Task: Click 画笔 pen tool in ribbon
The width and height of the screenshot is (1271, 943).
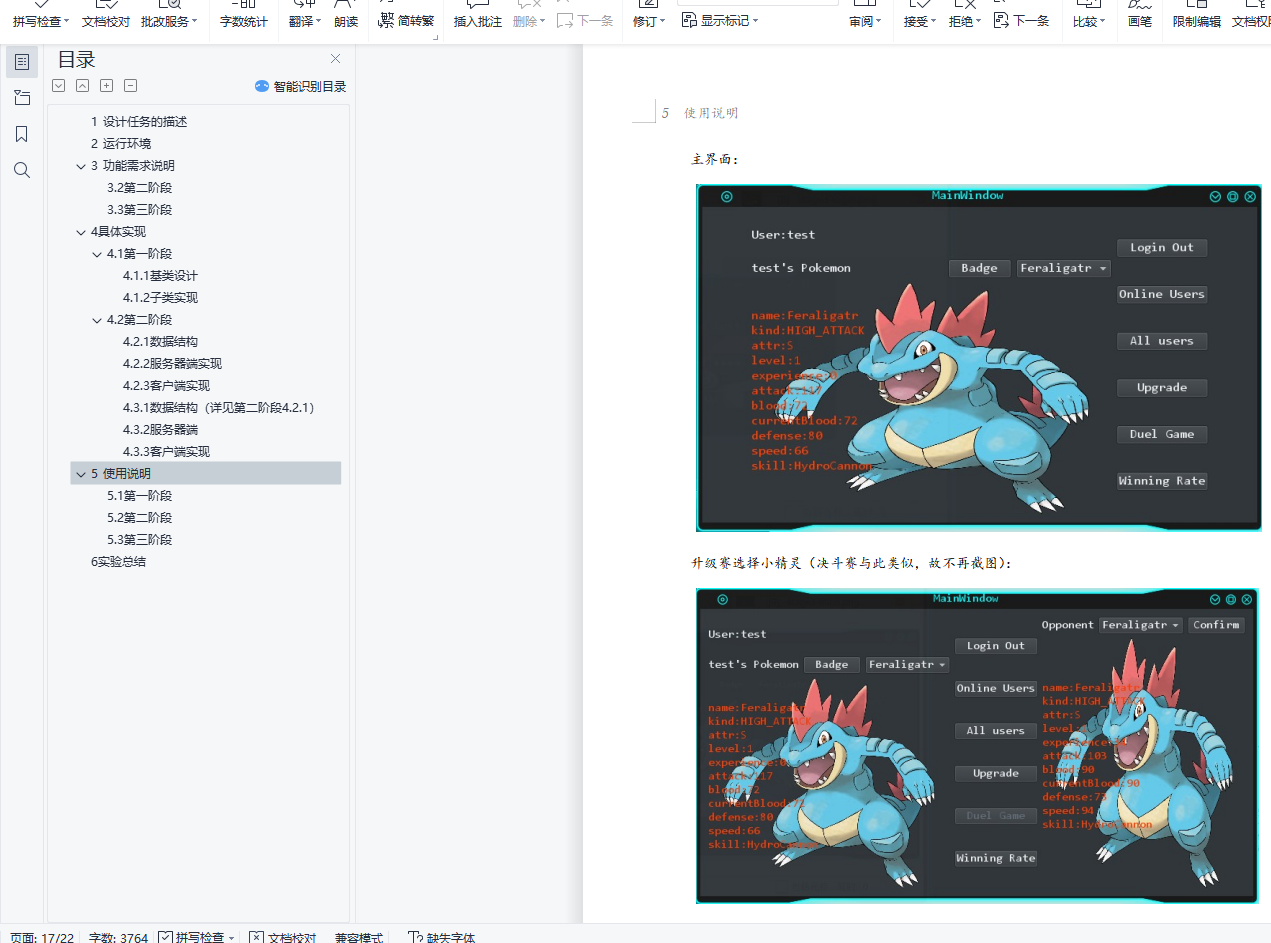Action: tap(1140, 21)
